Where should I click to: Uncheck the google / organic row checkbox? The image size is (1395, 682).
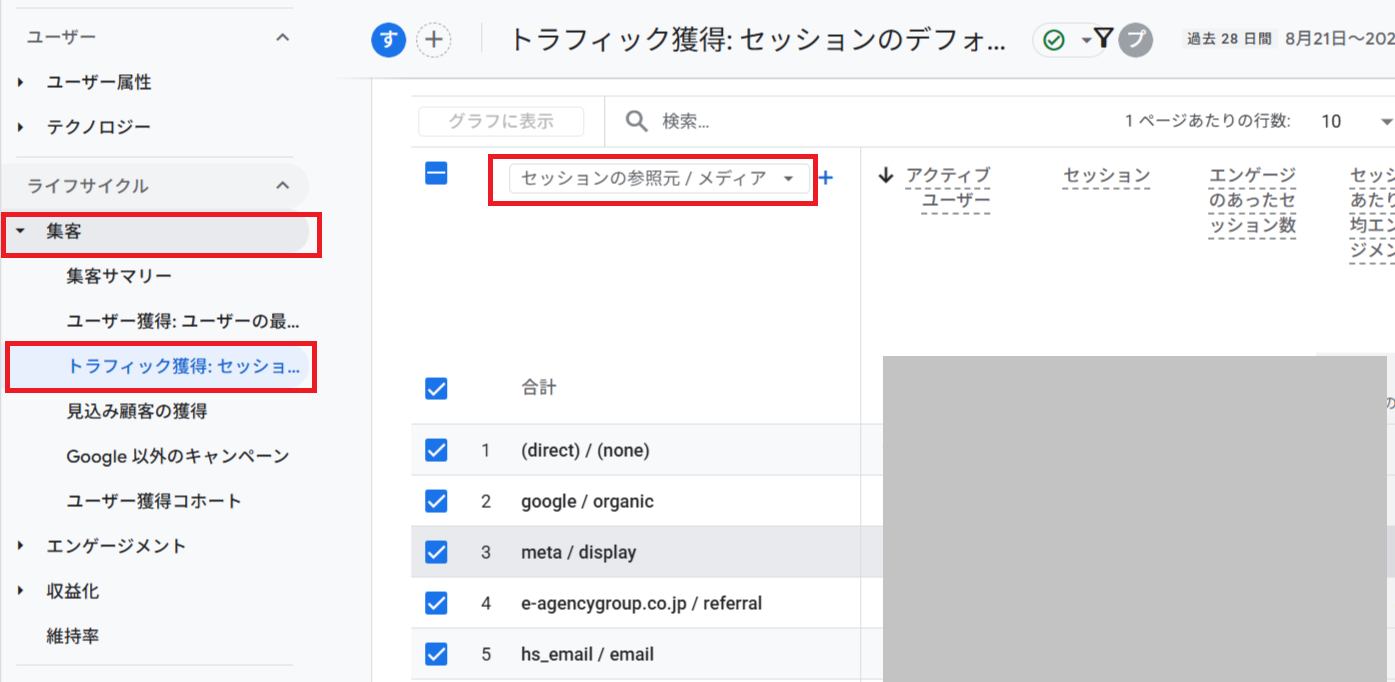436,501
